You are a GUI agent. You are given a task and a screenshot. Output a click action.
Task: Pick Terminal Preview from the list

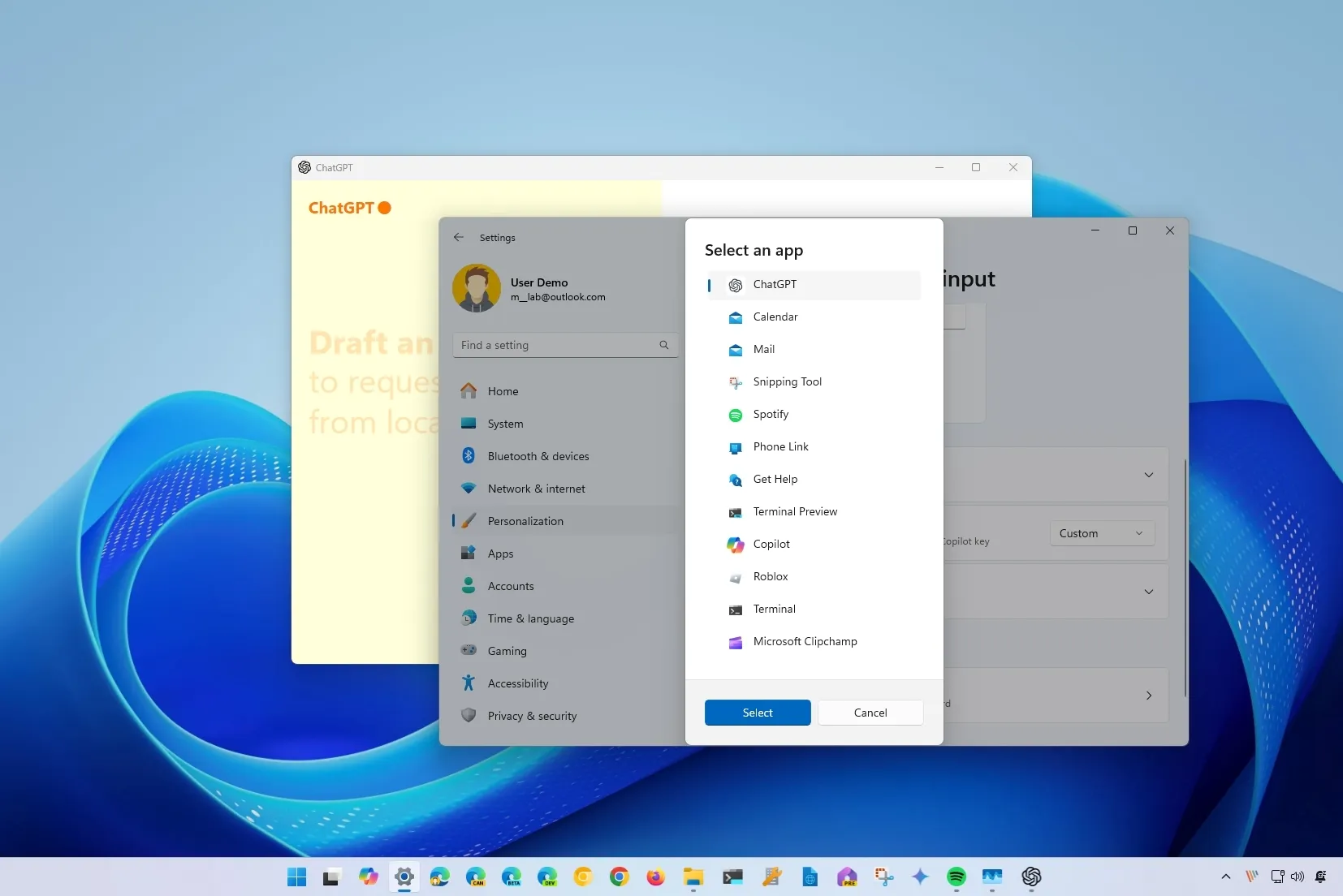click(x=795, y=511)
